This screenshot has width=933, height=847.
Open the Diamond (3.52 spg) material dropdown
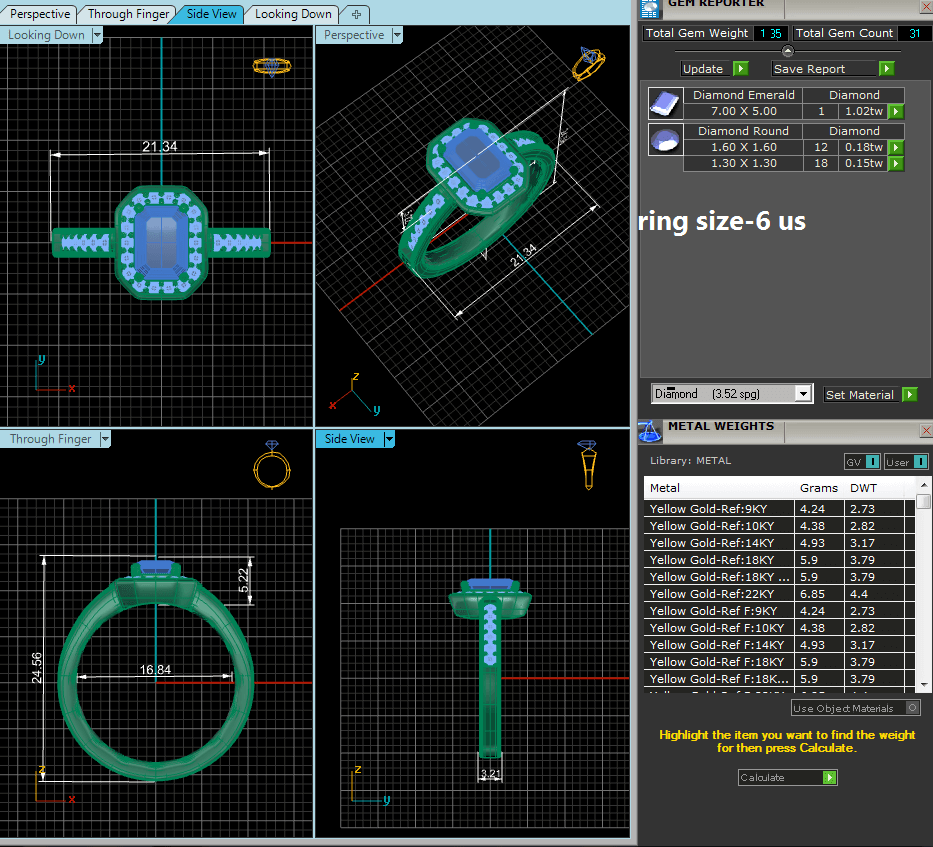[802, 395]
